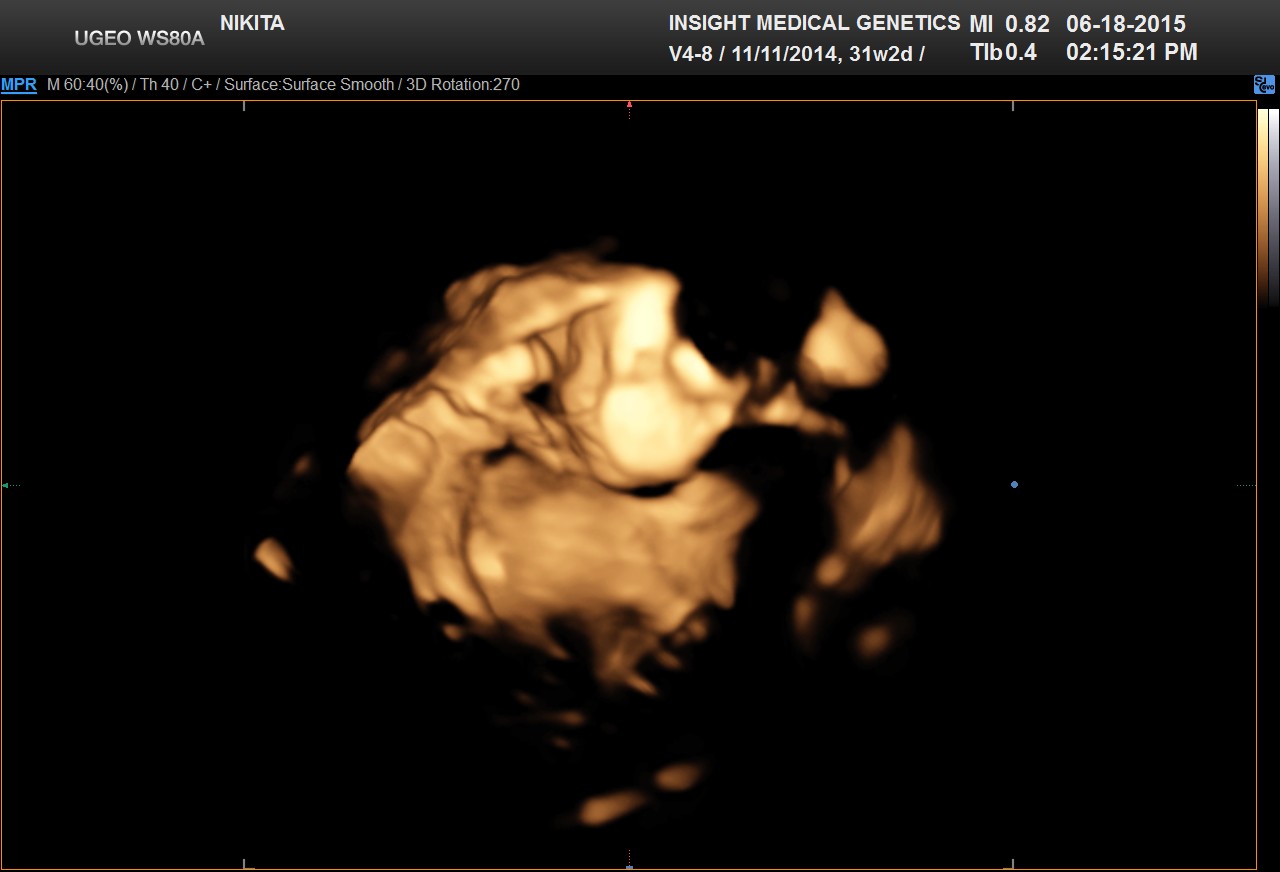This screenshot has width=1280, height=872.
Task: Click the time display 02:15:21 PM
Action: 1132,53
